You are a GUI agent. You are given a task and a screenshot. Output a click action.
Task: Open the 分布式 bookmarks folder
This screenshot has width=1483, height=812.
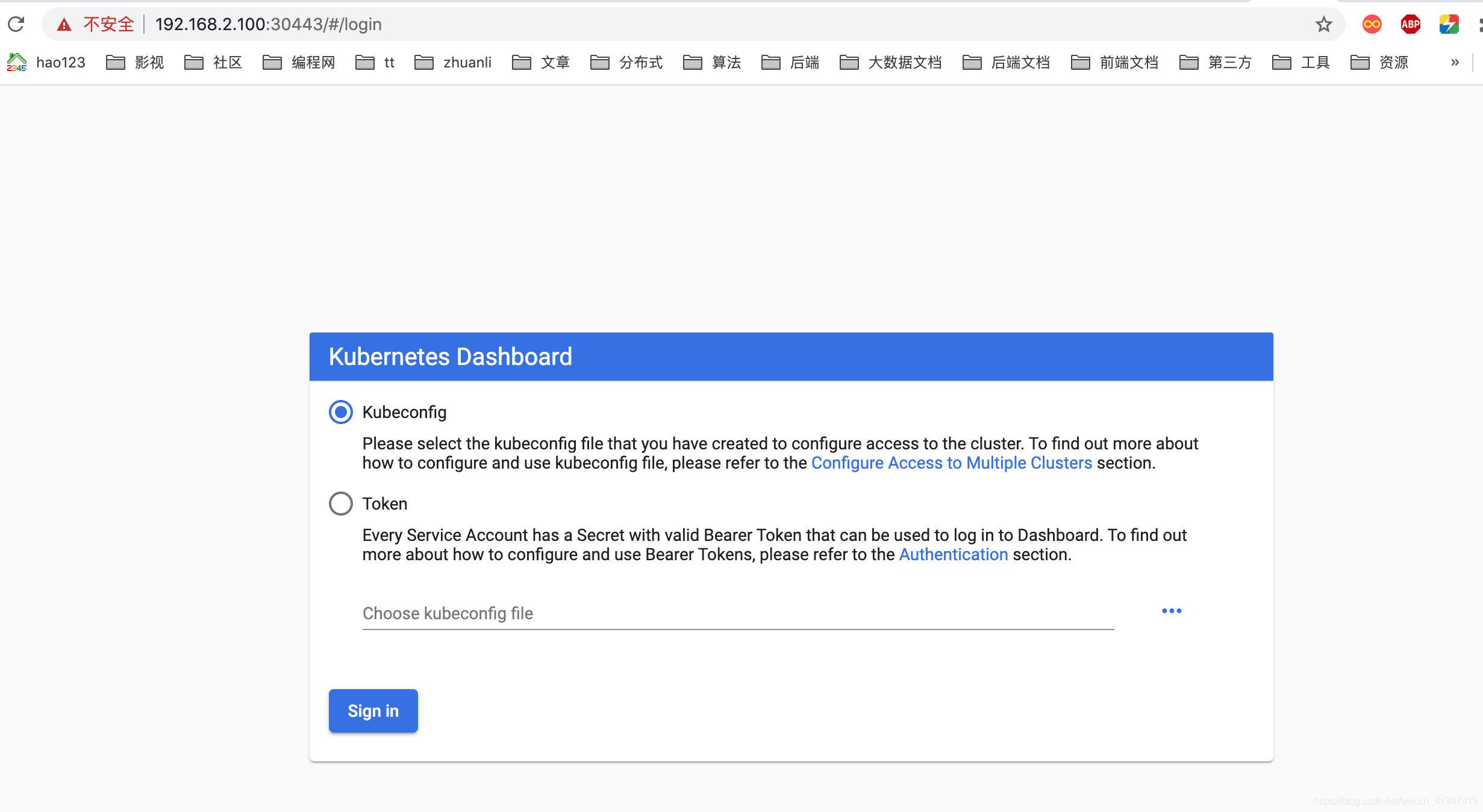[x=626, y=62]
